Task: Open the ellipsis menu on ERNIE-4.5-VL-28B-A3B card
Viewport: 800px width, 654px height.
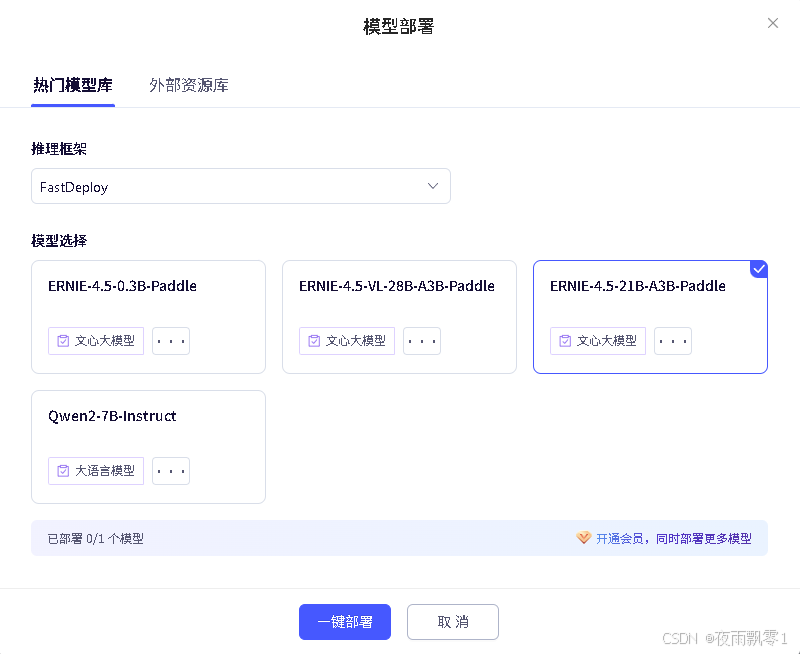Action: click(x=422, y=341)
